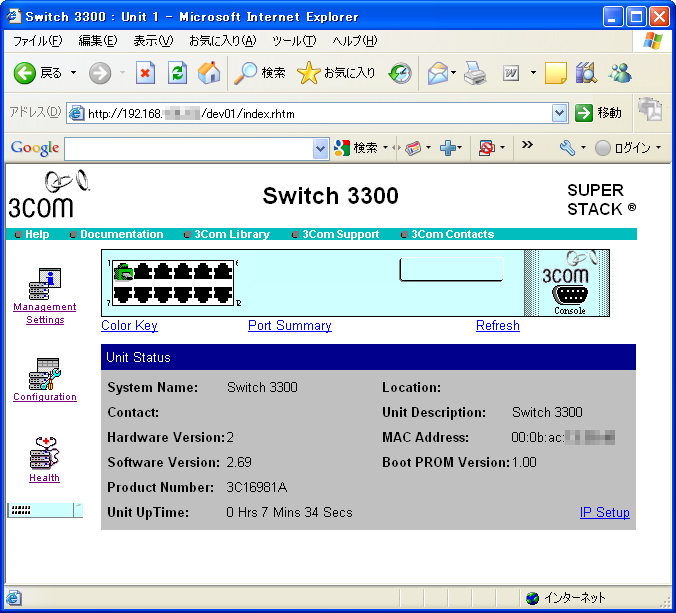Click the IE Back arrow button
This screenshot has width=676, height=613.
[25, 73]
